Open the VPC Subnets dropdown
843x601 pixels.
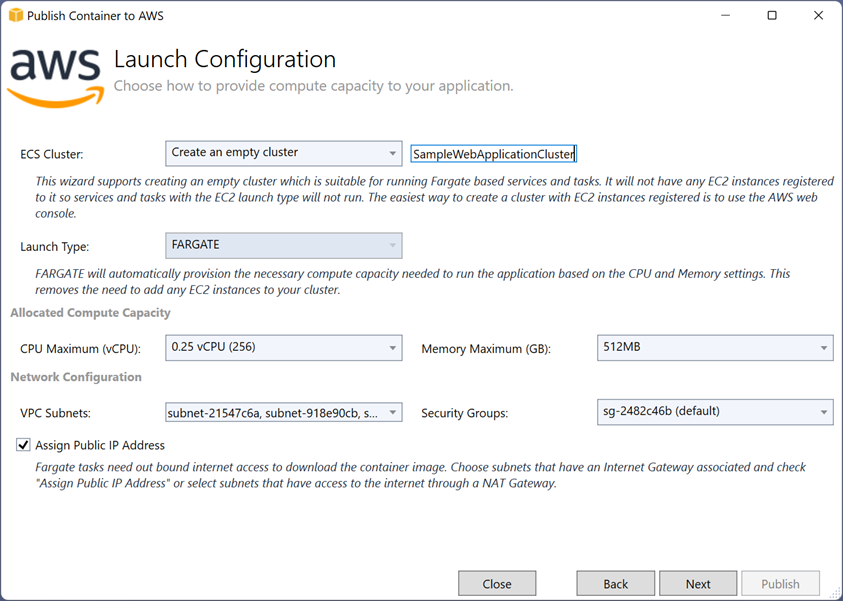(283, 412)
